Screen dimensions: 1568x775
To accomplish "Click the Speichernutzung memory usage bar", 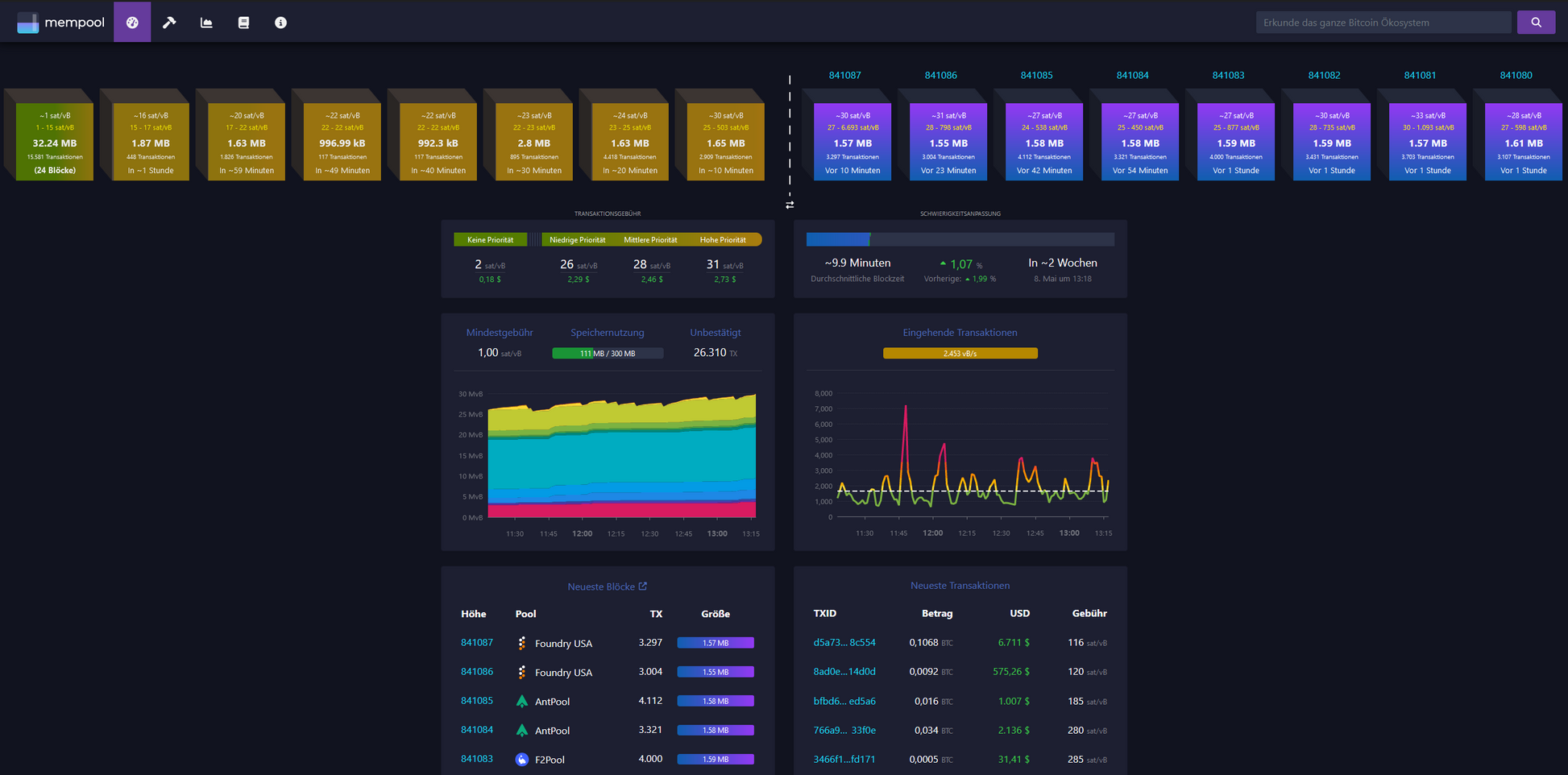I will (x=608, y=354).
